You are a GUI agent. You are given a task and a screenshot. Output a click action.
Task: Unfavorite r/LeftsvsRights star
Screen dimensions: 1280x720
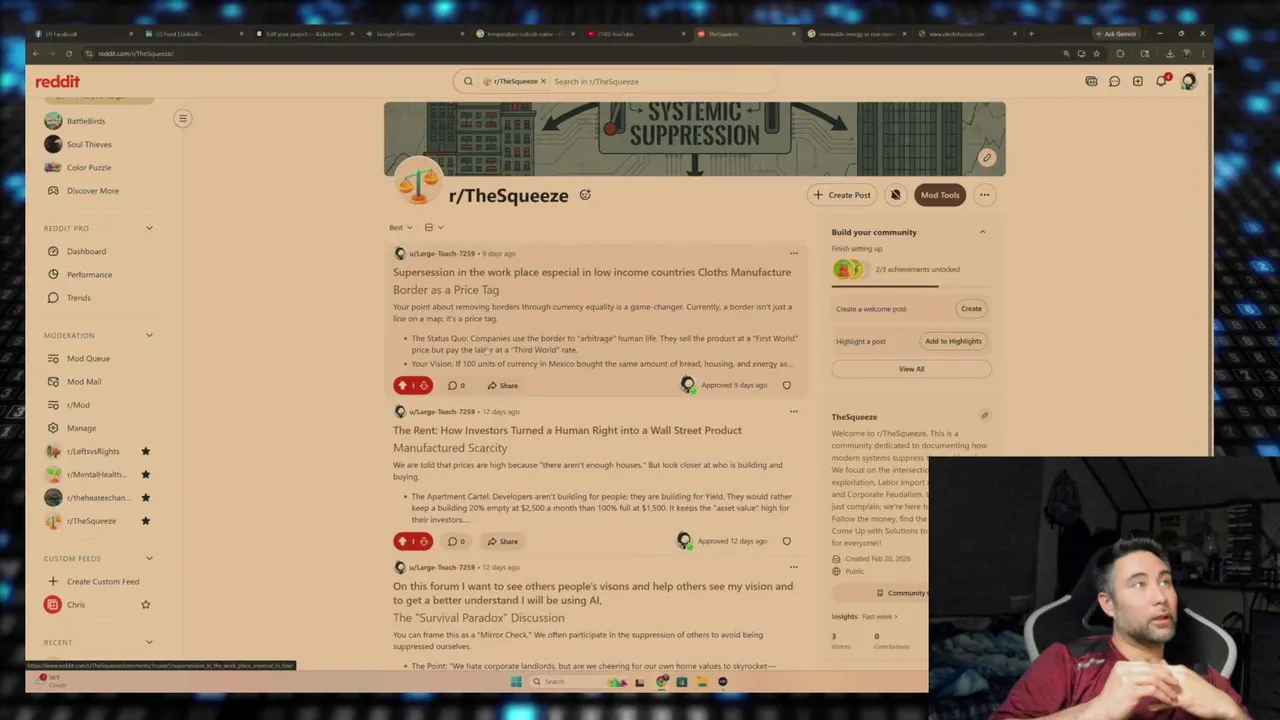tap(146, 451)
